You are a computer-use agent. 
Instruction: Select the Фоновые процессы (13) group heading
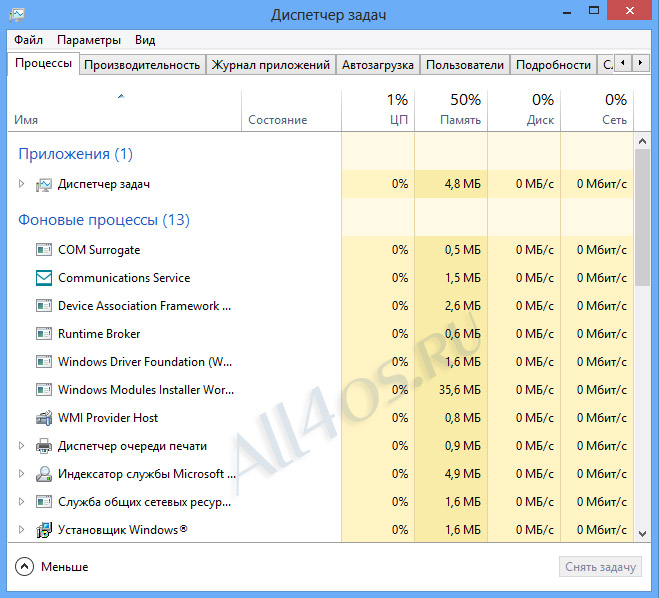pyautogui.click(x=104, y=220)
